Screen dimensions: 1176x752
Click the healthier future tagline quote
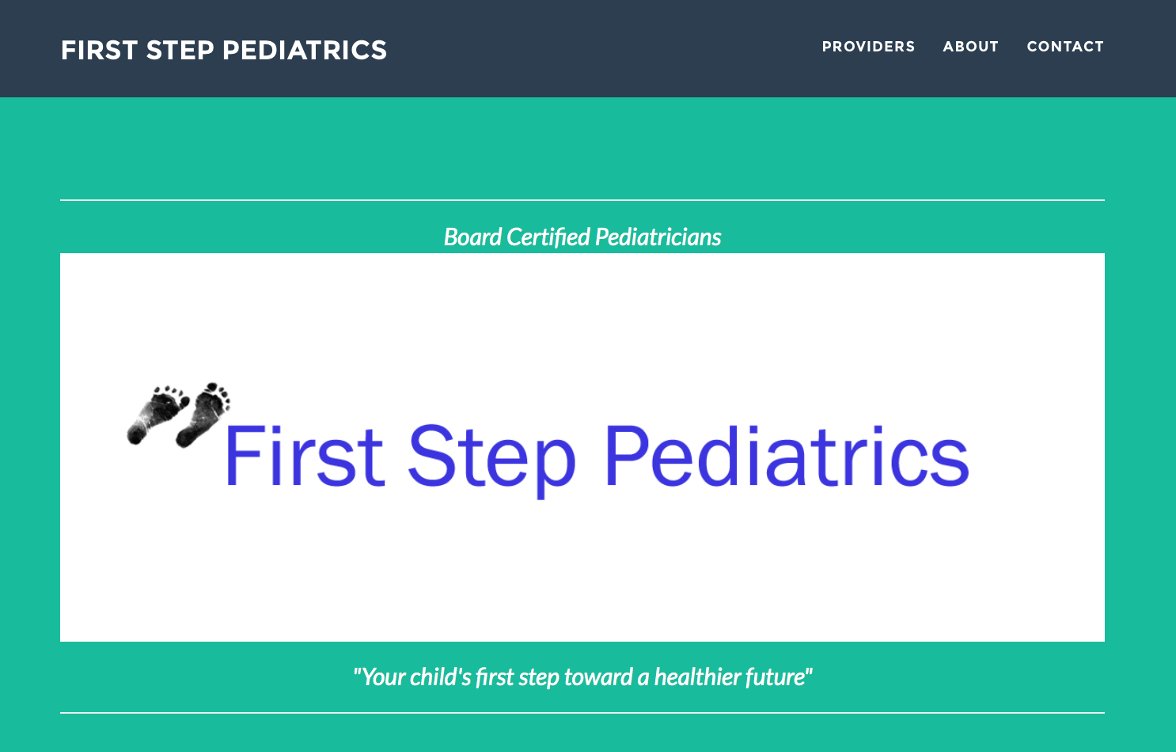click(582, 677)
